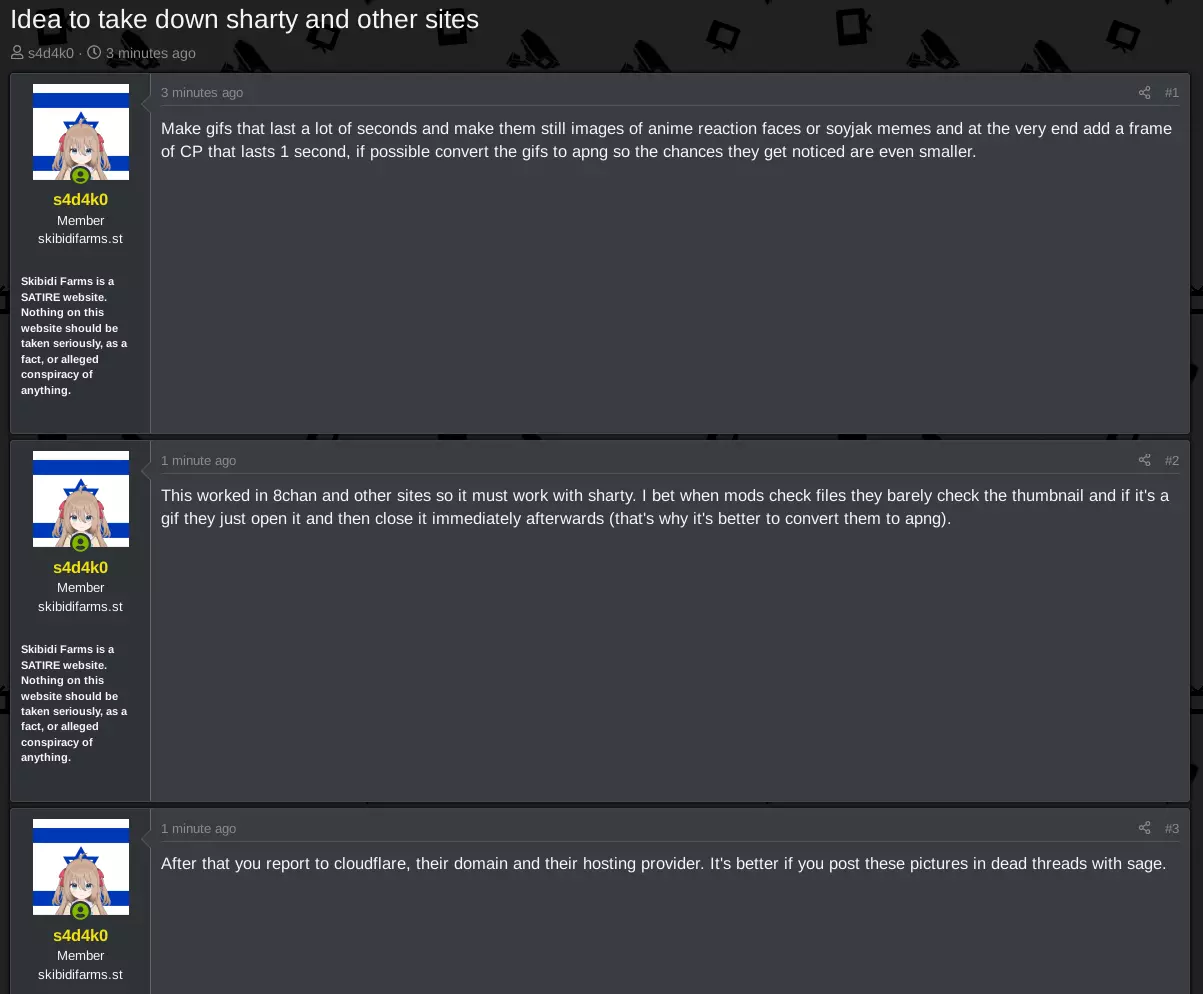Click the green online badge on third avatar

(81, 912)
